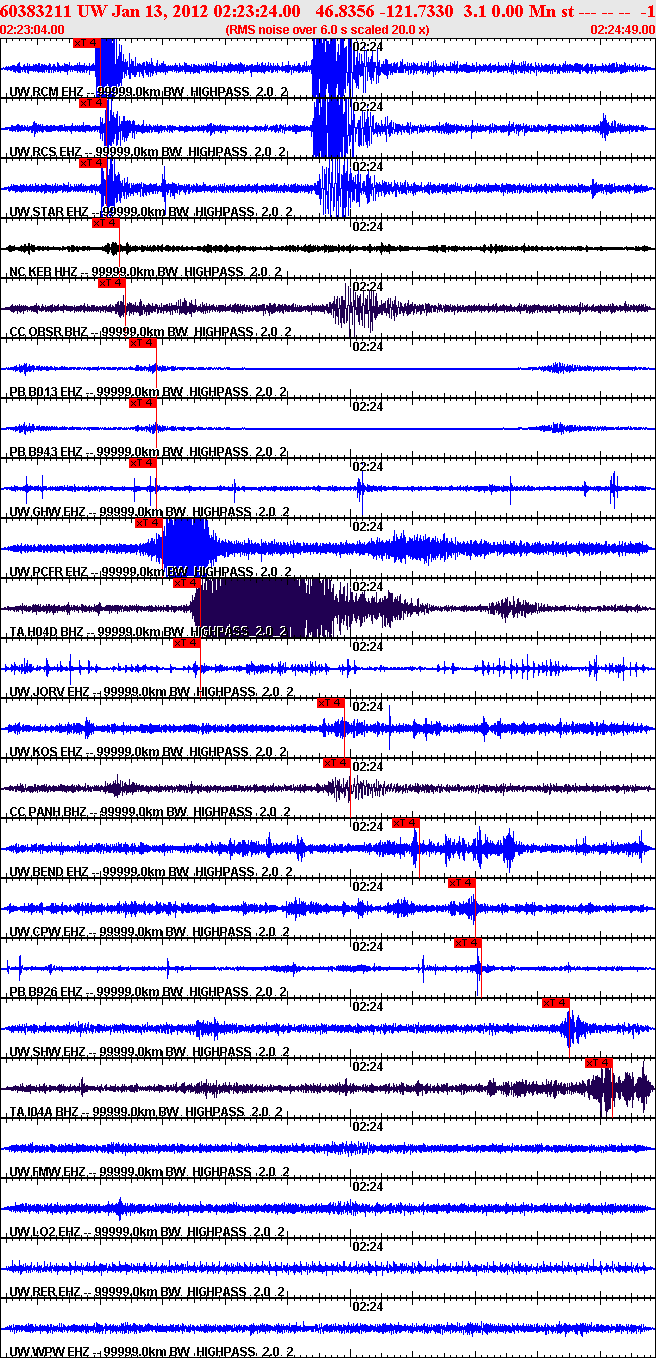
Task: Click the 'UW KOS EHZ' station label
Action: (x=47, y=752)
